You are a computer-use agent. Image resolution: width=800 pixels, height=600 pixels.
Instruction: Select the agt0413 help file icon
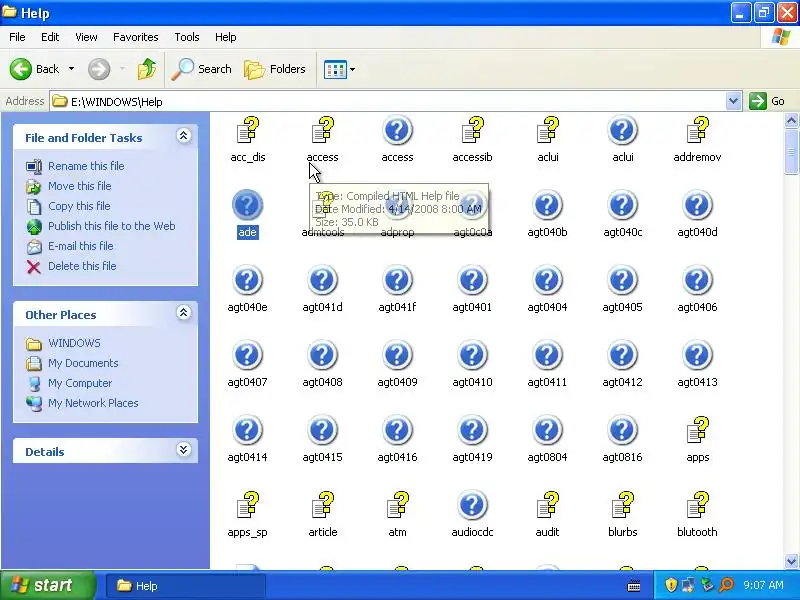(x=697, y=355)
